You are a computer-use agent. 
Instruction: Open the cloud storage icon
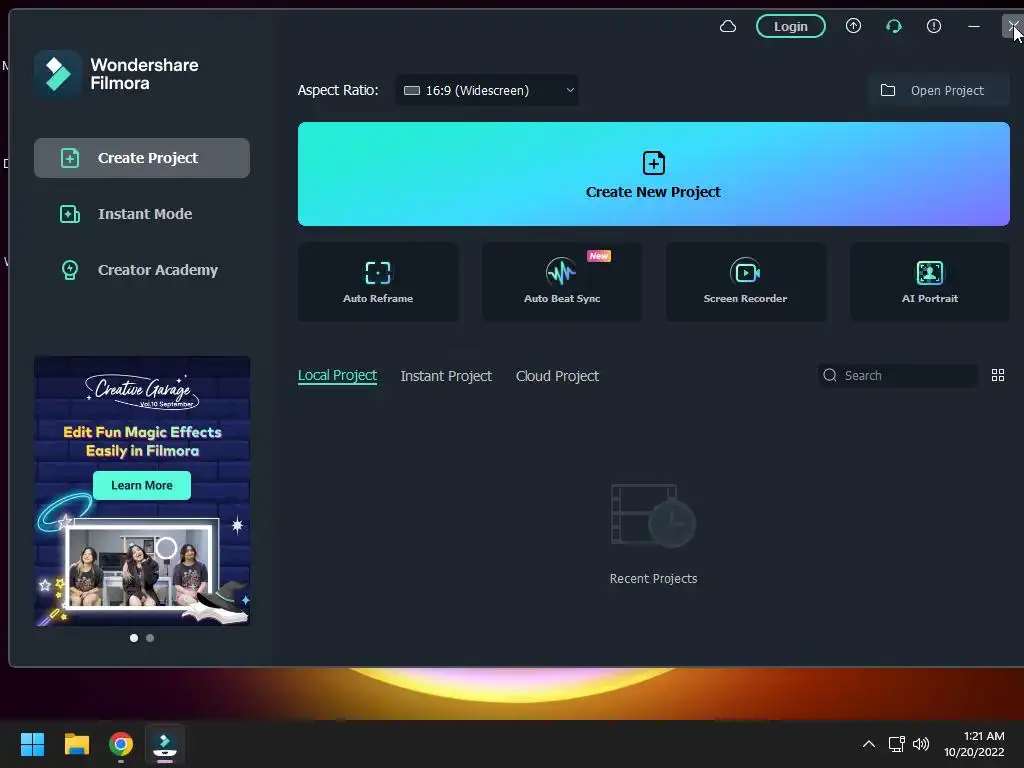tap(728, 26)
